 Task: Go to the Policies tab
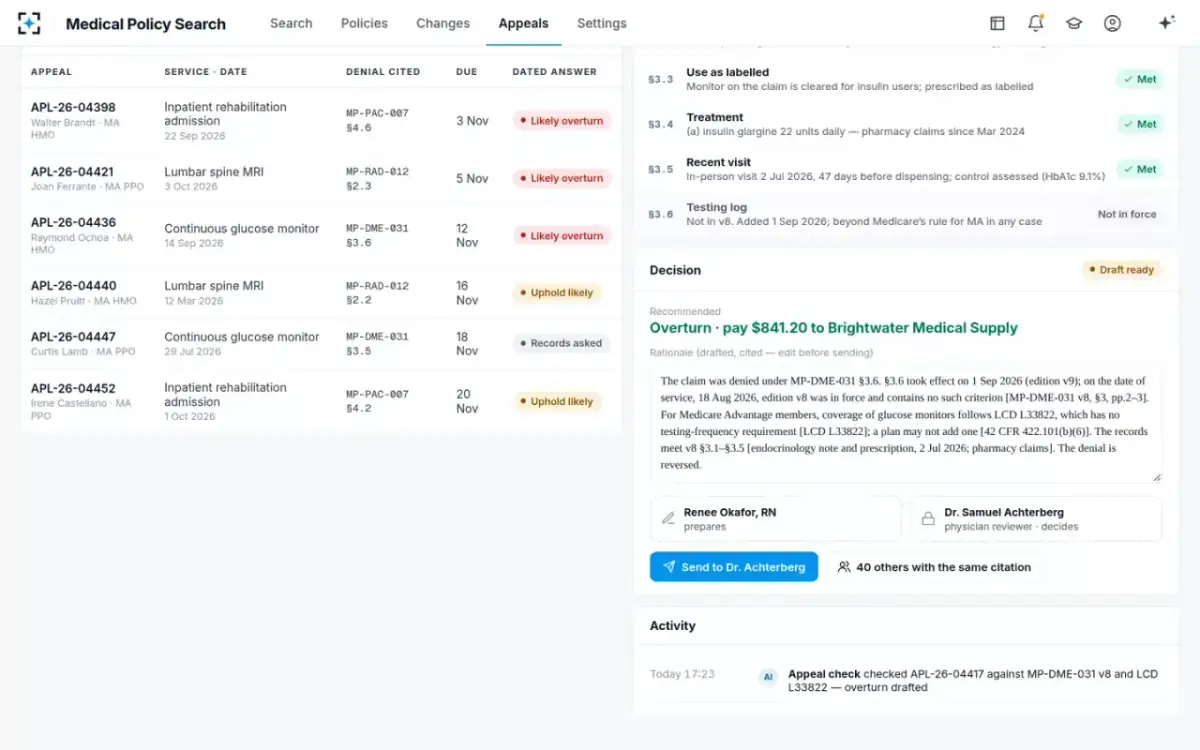[364, 23]
